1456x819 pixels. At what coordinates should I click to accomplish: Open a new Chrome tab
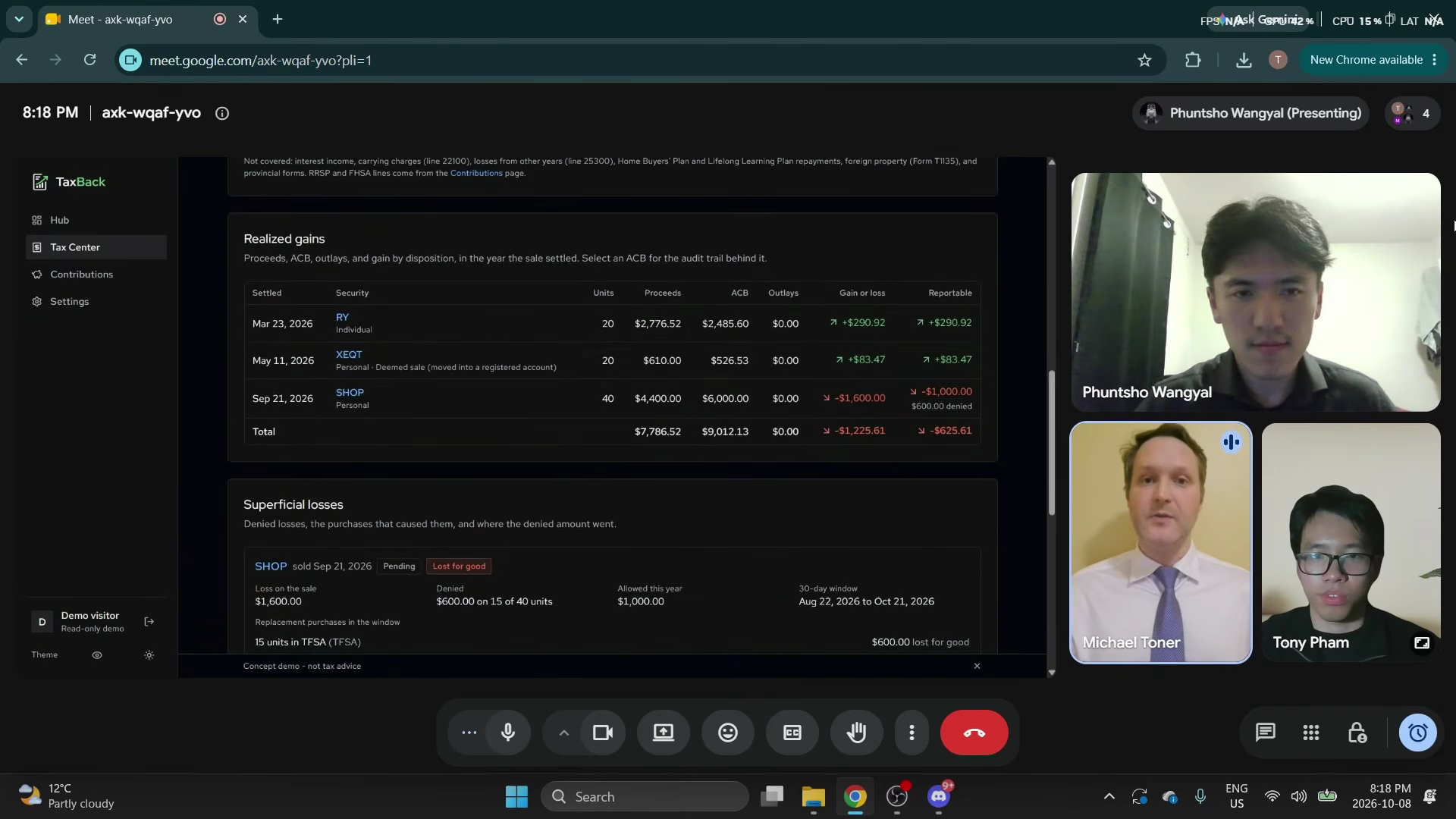coord(278,19)
